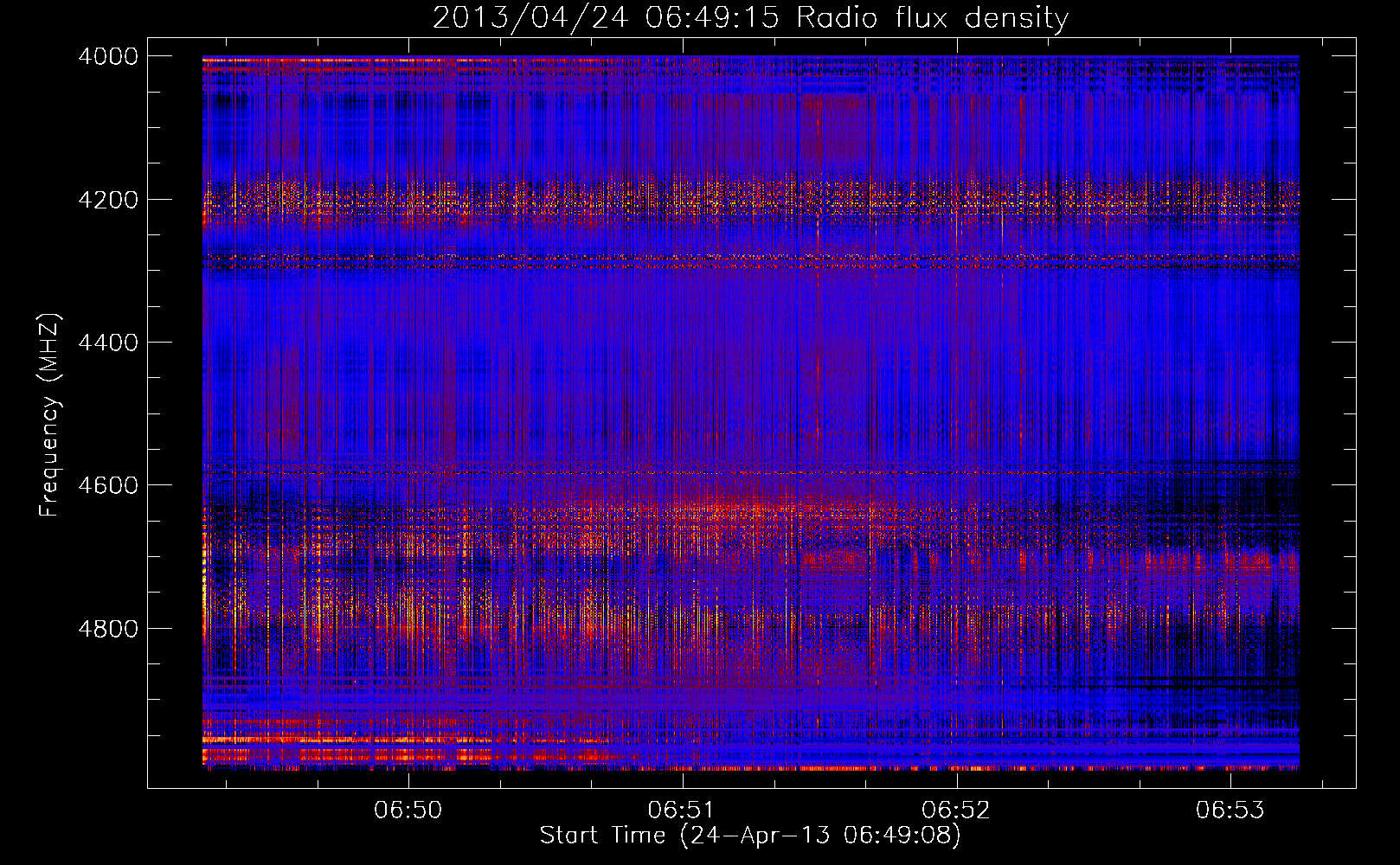
Task: Click the 06:51 time tick label
Action: (682, 810)
